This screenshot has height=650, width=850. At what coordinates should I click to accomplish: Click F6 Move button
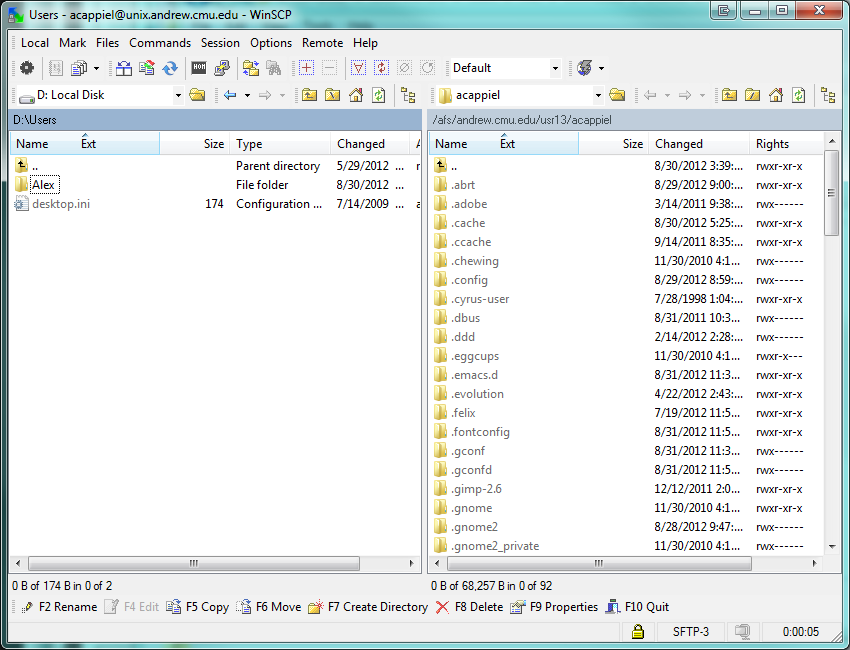269,607
